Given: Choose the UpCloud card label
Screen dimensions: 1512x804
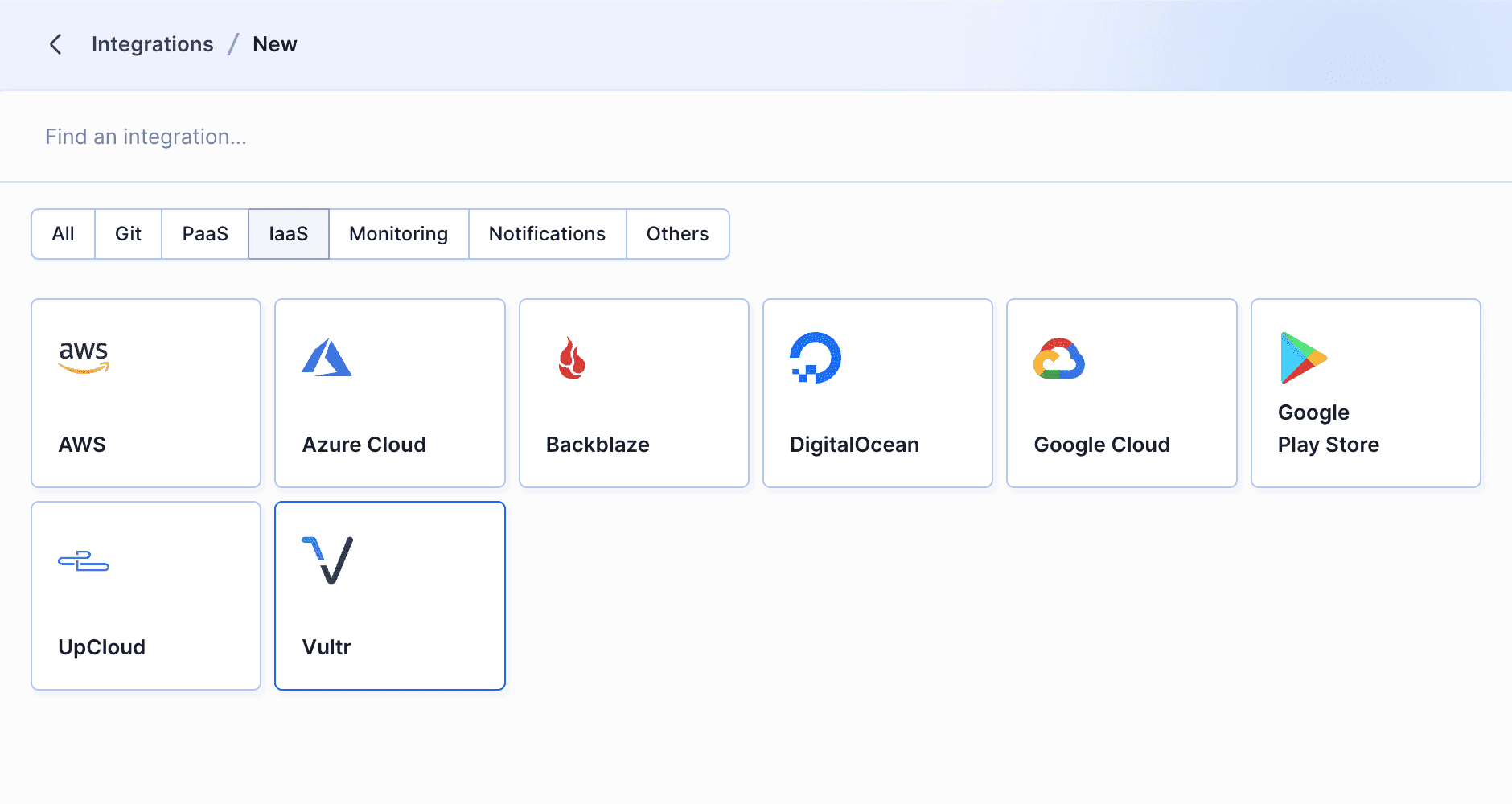Looking at the screenshot, I should point(102,647).
